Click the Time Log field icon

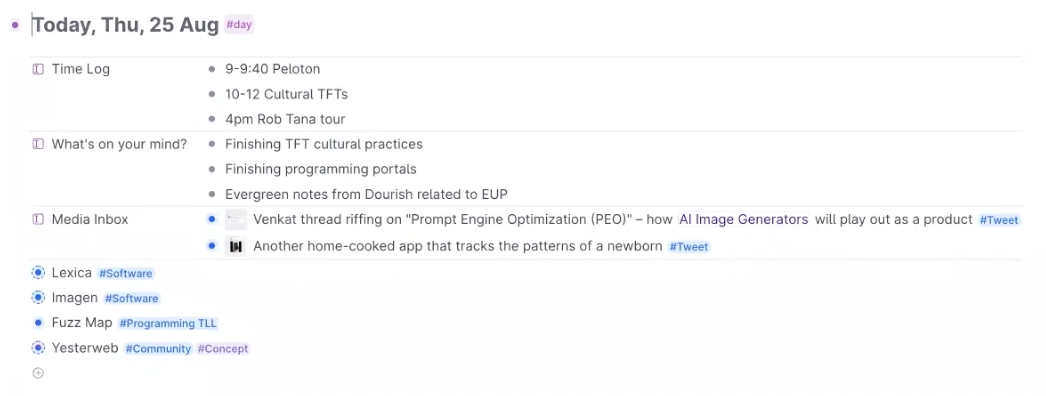[x=38, y=69]
